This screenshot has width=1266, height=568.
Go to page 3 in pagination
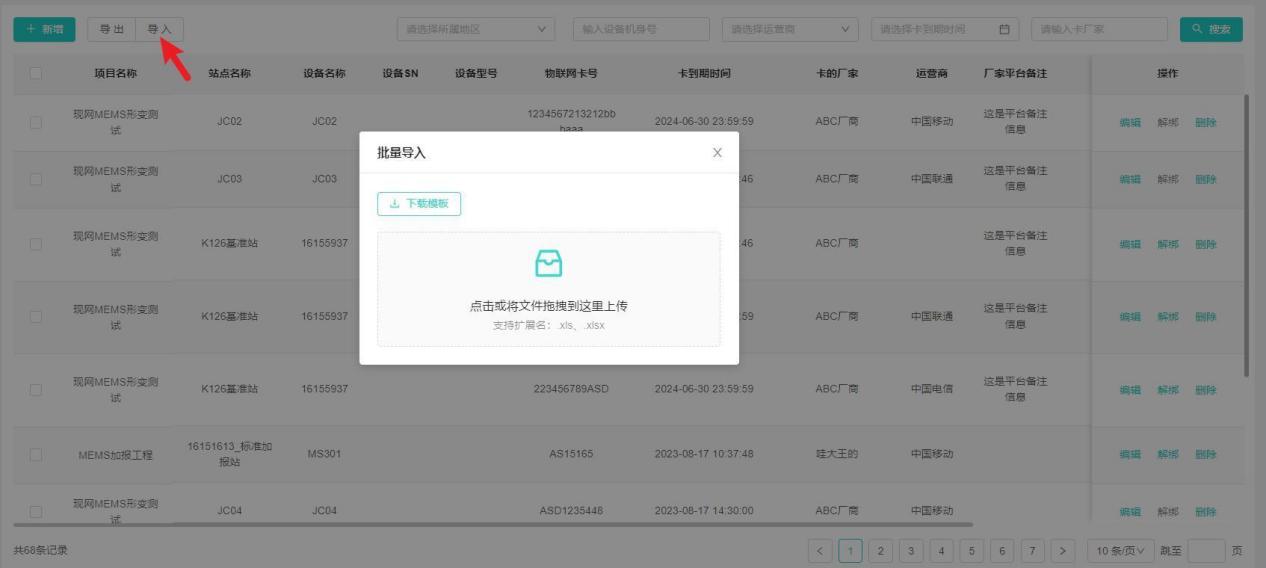911,550
